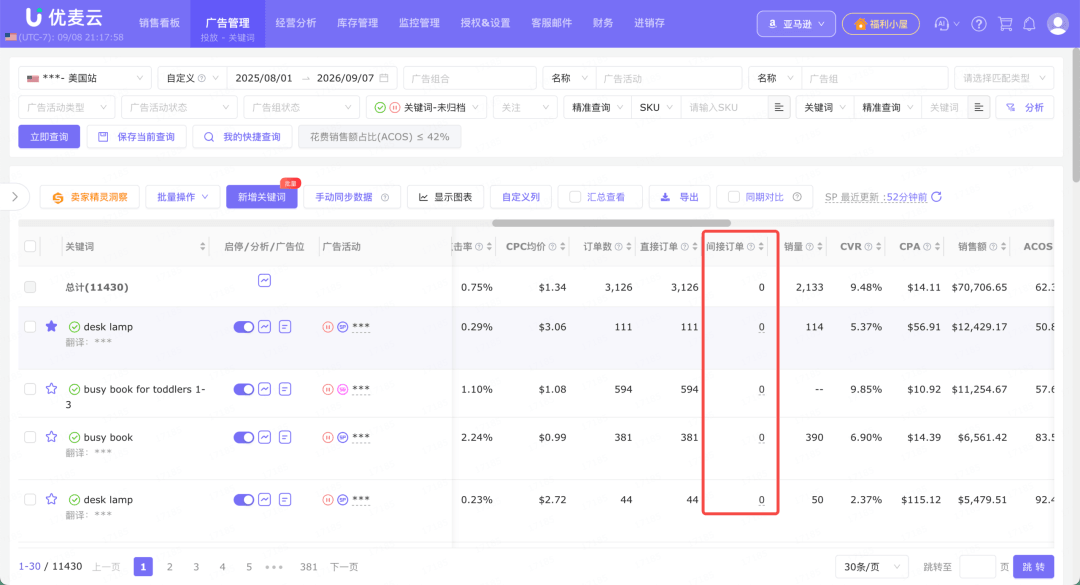Open the 监控管理 menu
This screenshot has width=1080, height=585.
point(419,23)
